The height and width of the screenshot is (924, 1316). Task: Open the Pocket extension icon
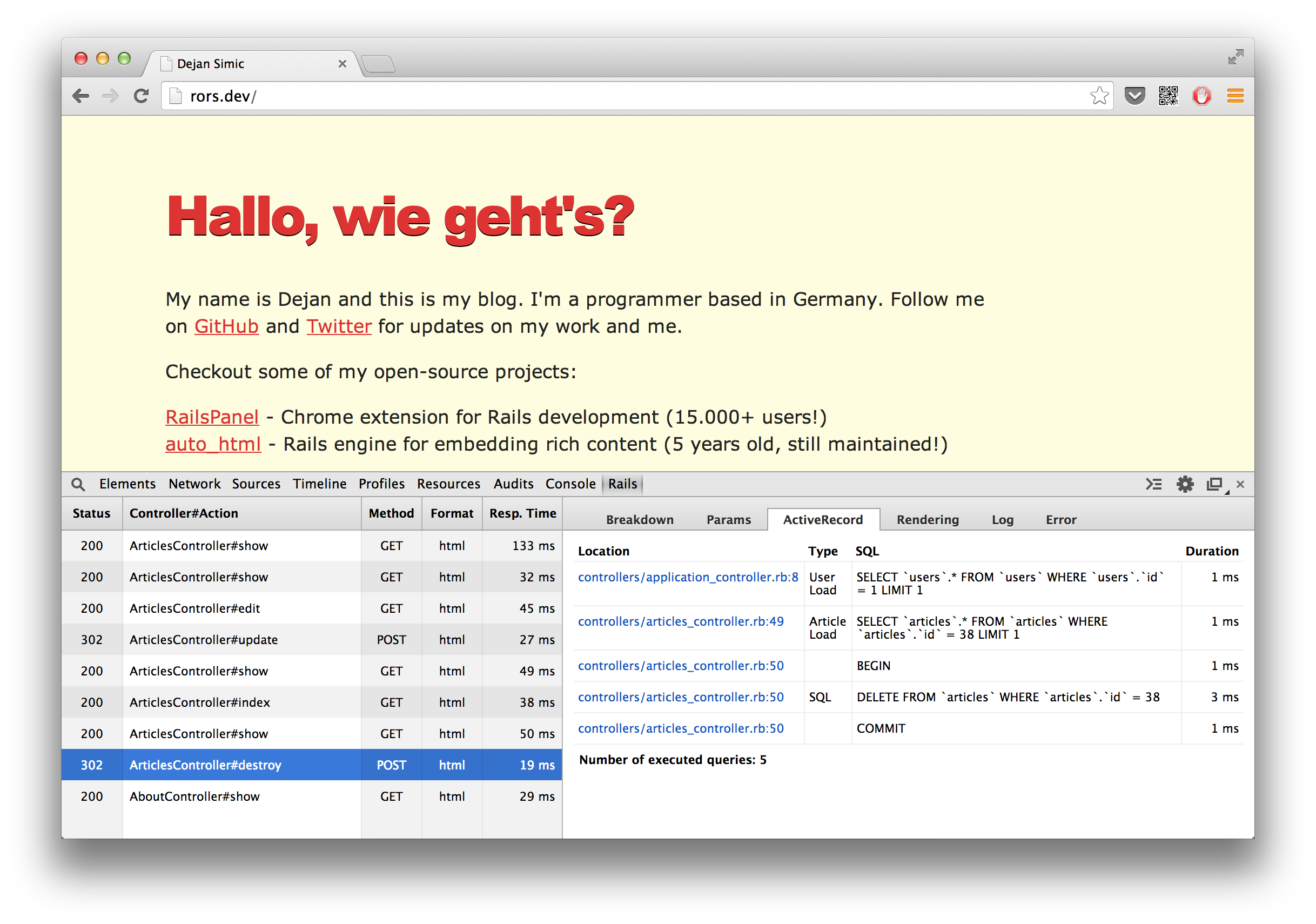coord(1134,96)
